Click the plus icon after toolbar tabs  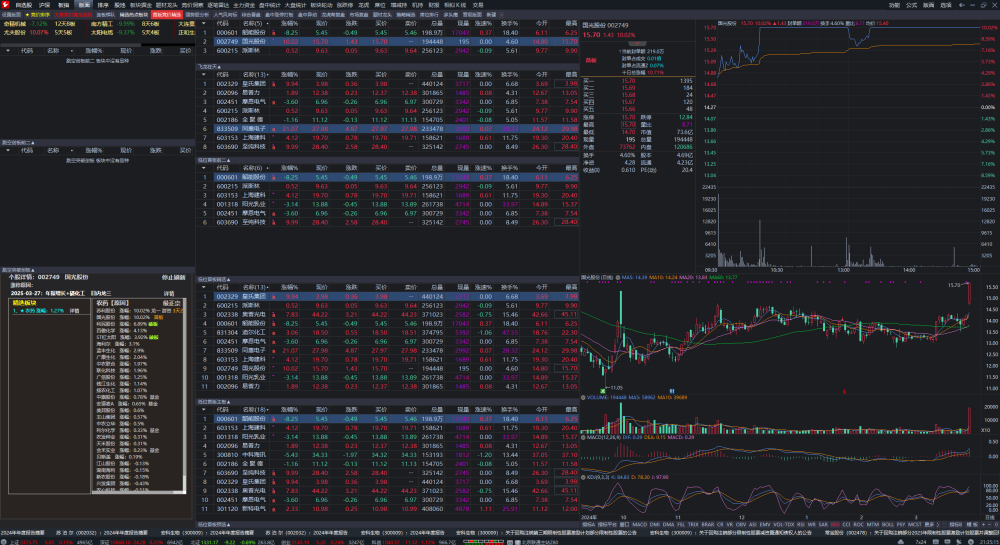502,14
